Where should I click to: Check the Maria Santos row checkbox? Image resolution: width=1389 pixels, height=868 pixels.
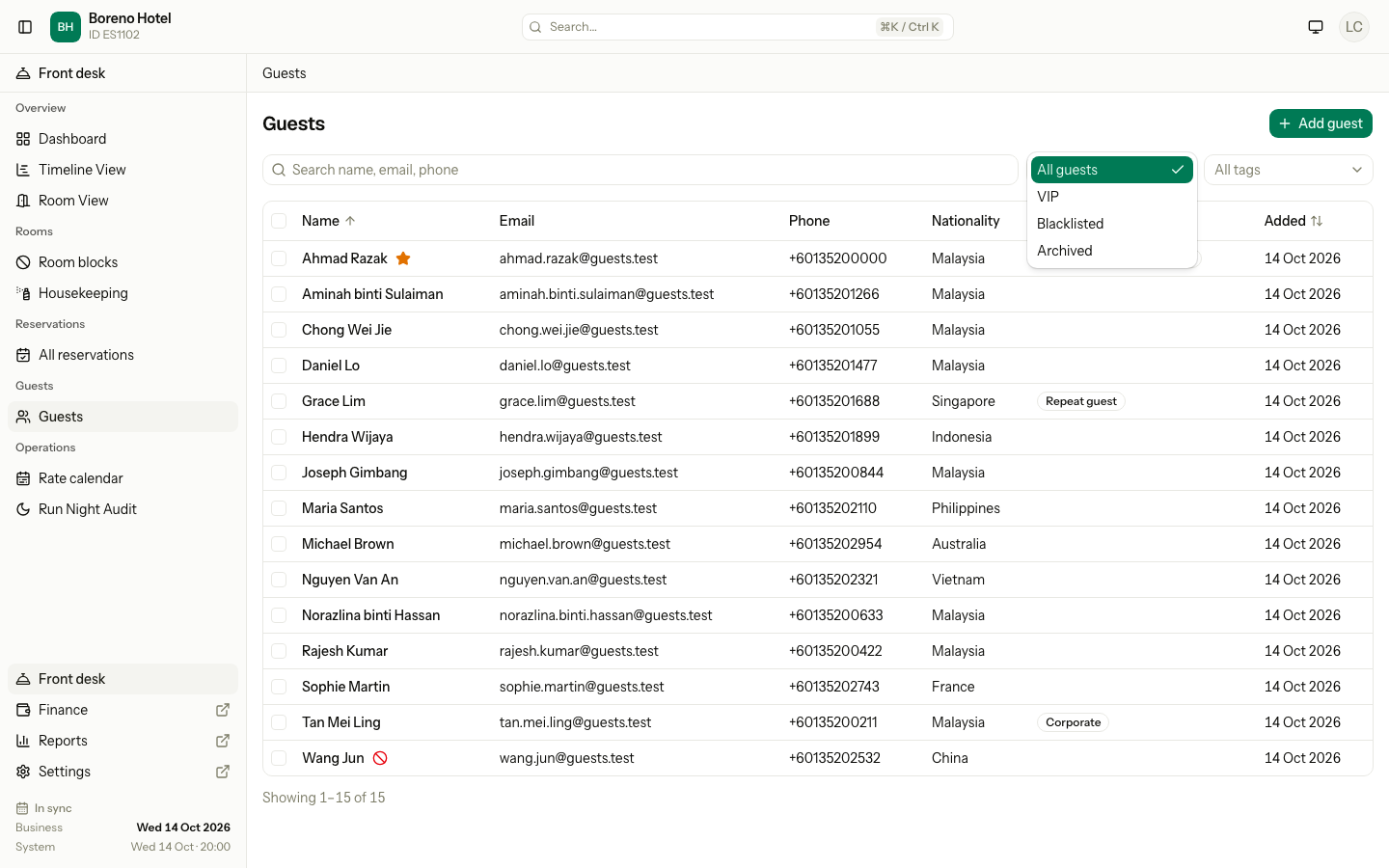click(279, 508)
